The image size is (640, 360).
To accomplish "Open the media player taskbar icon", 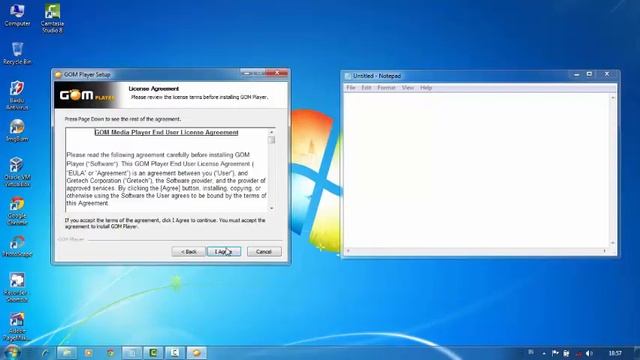I will tap(89, 353).
